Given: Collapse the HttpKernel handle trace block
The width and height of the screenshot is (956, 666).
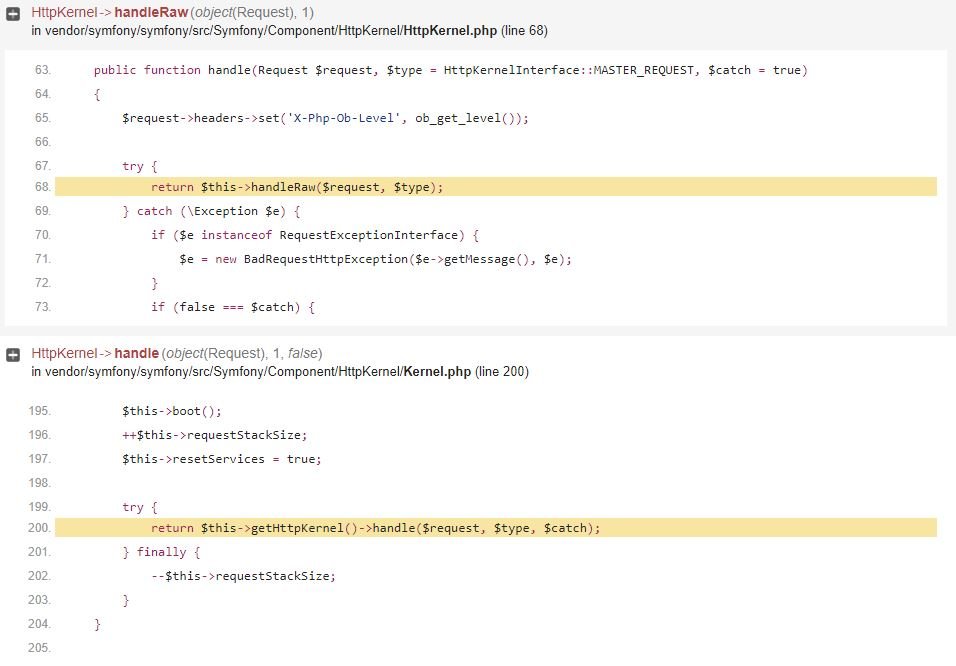Looking at the screenshot, I should tap(13, 355).
